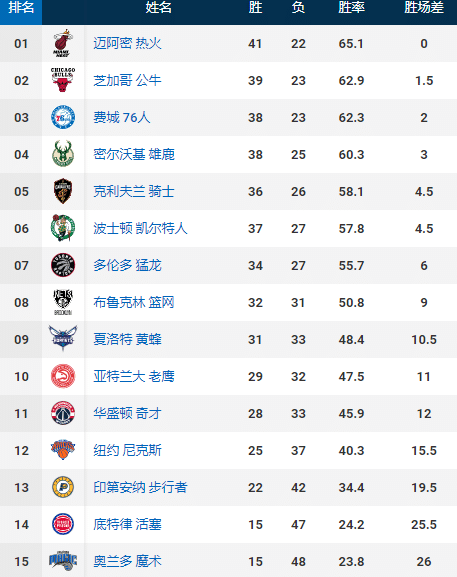Open the 底特律 活塞 team link
The height and width of the screenshot is (577, 457).
tap(127, 524)
